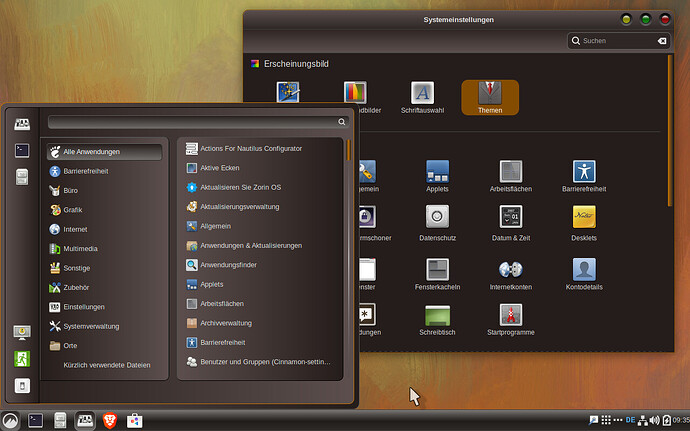
Task: Open Themen in Systemeinstellungen
Action: (x=489, y=97)
